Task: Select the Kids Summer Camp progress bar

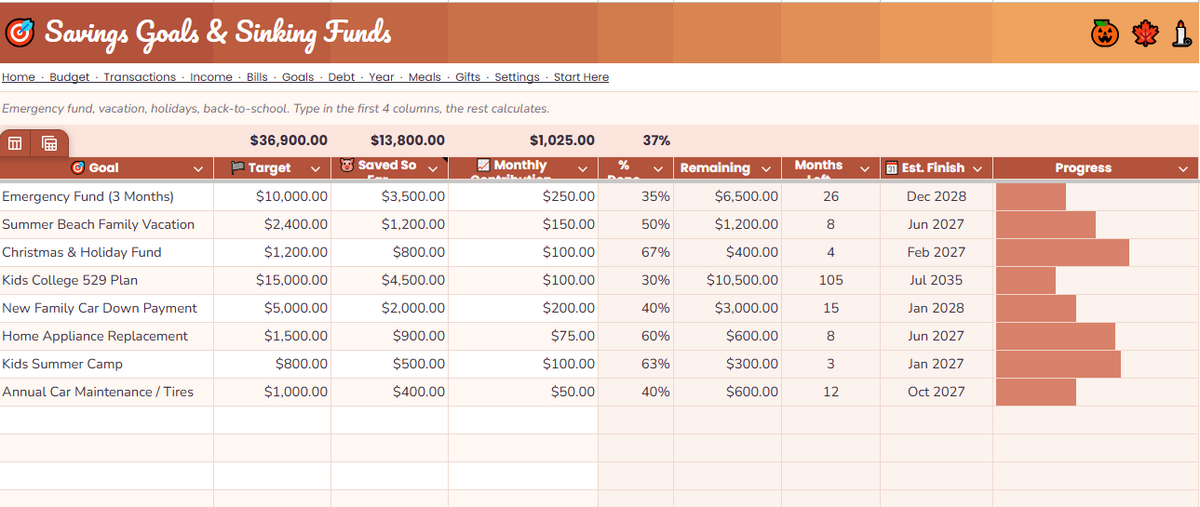Action: click(x=1058, y=364)
